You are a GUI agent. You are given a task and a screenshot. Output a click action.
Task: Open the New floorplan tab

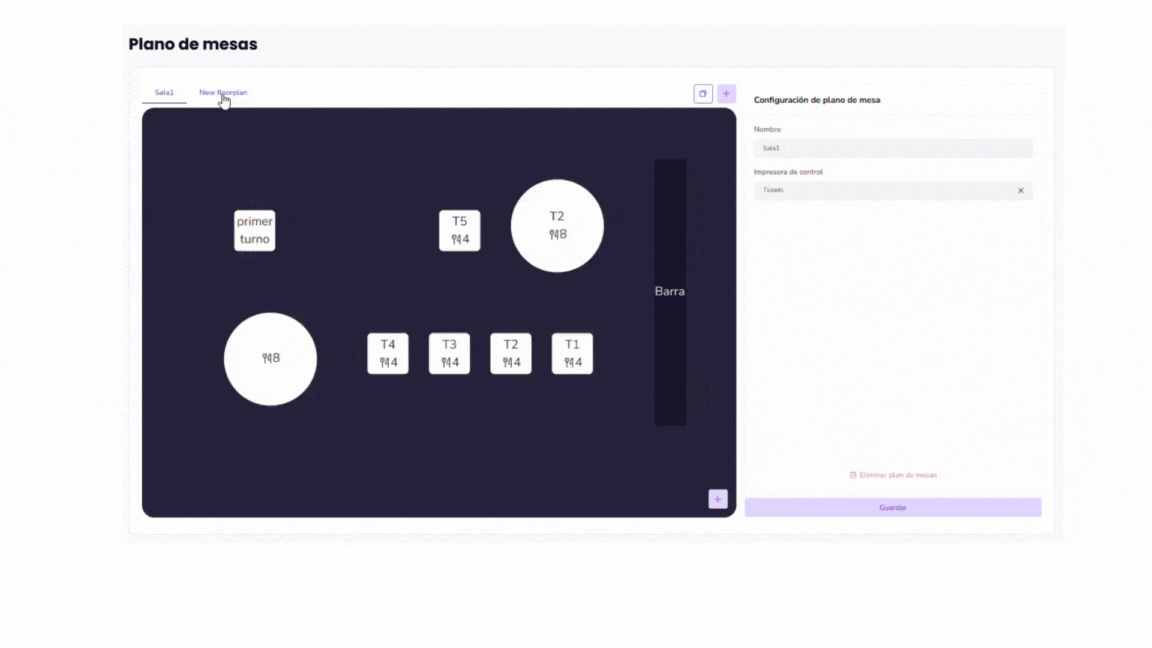[x=223, y=93]
